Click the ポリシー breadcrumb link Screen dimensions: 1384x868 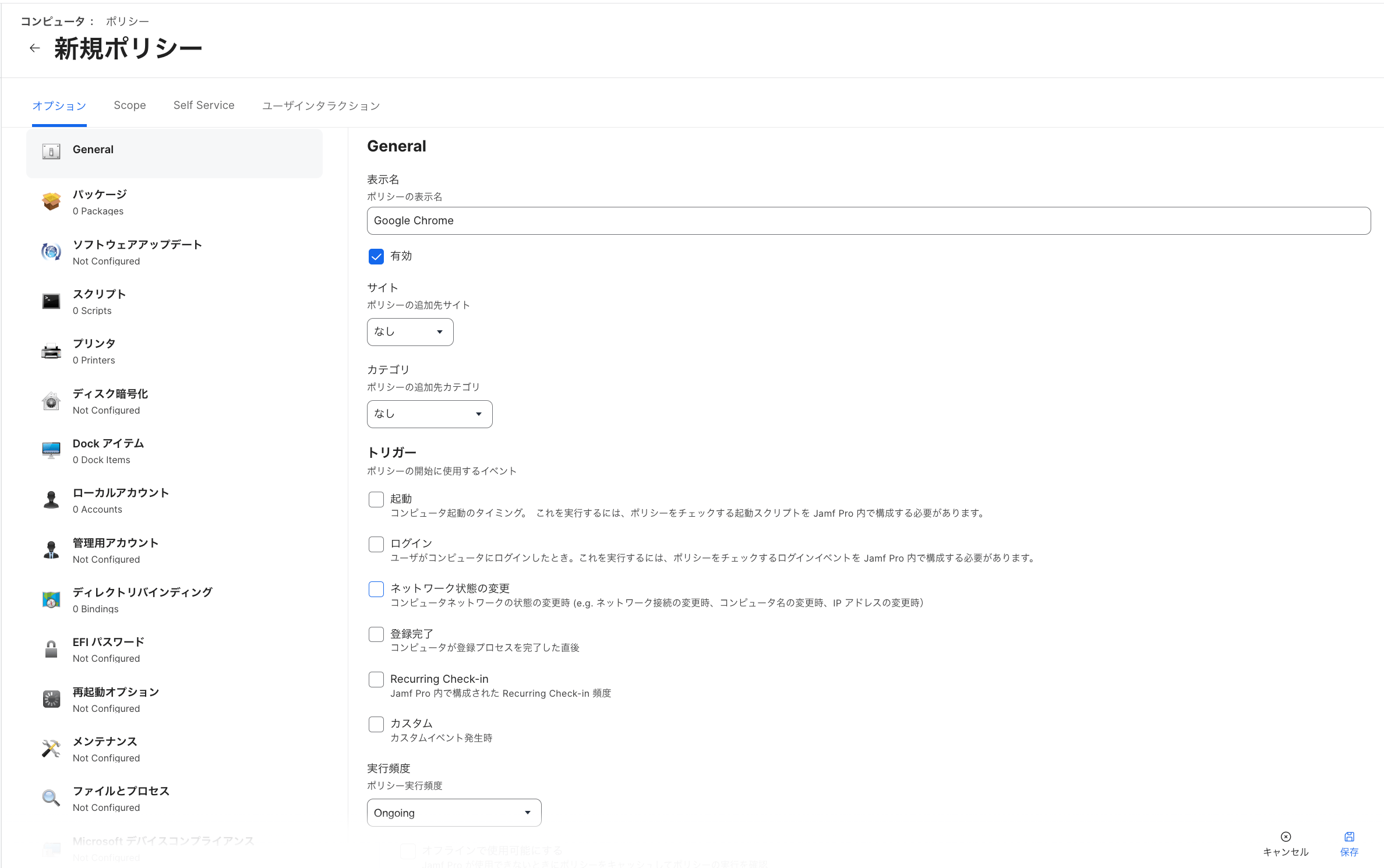(128, 22)
